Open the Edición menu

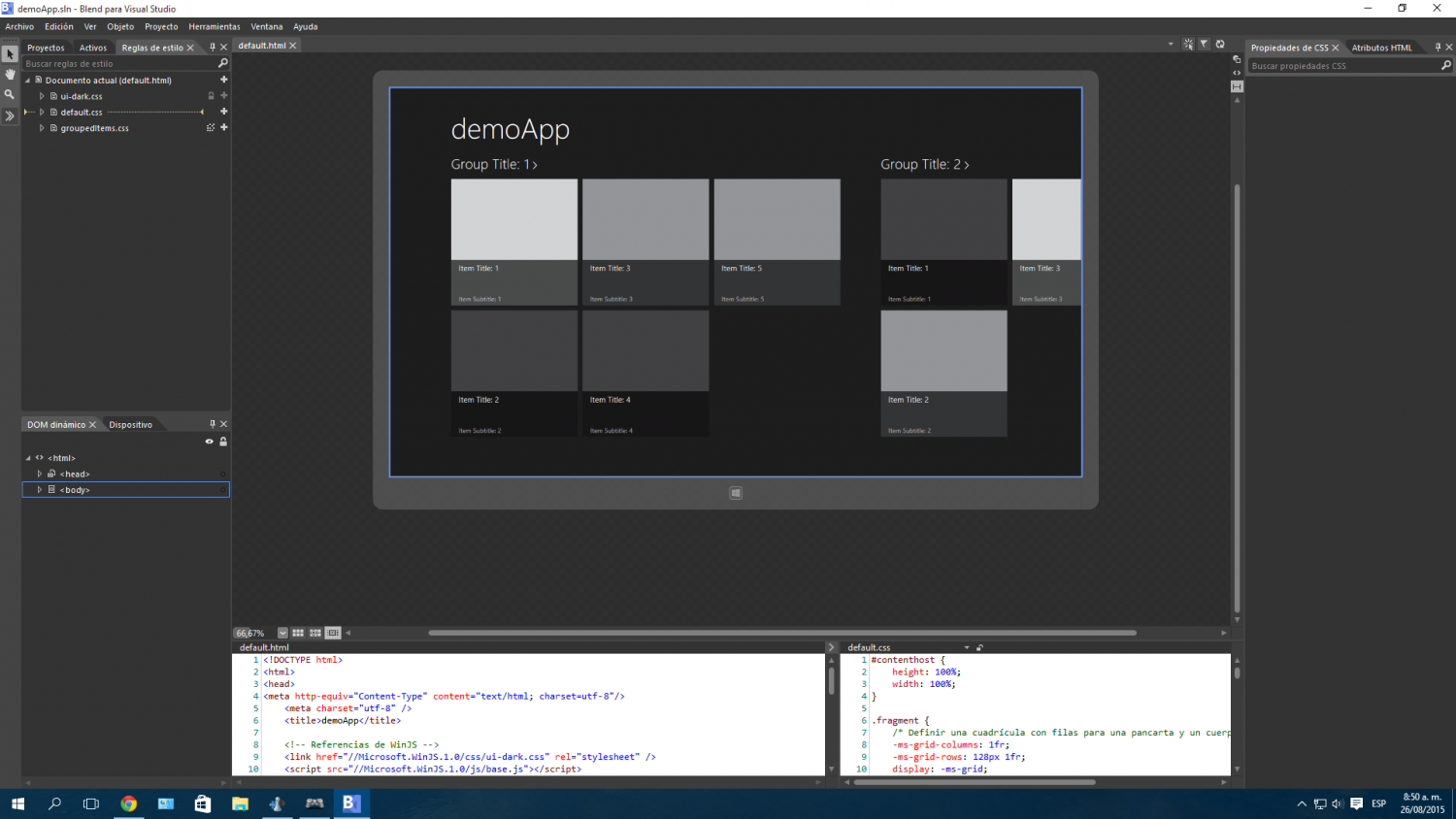[x=59, y=27]
